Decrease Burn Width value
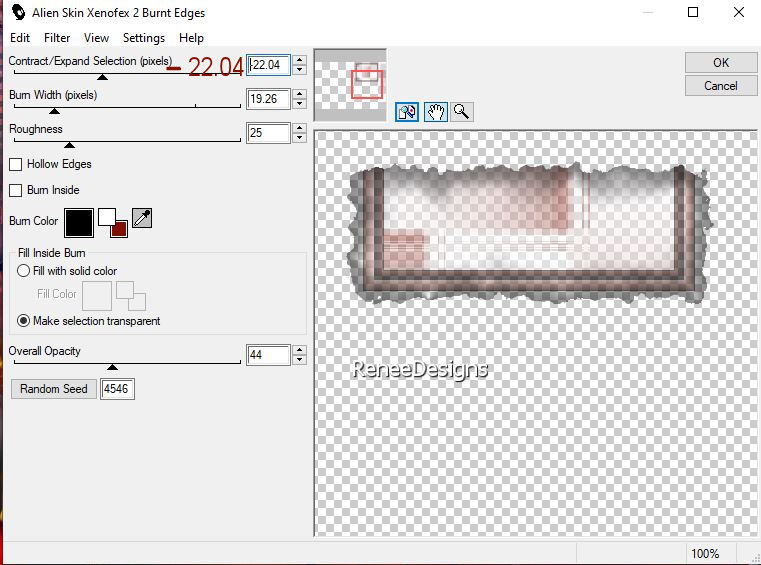The height and width of the screenshot is (565, 761). click(x=299, y=103)
